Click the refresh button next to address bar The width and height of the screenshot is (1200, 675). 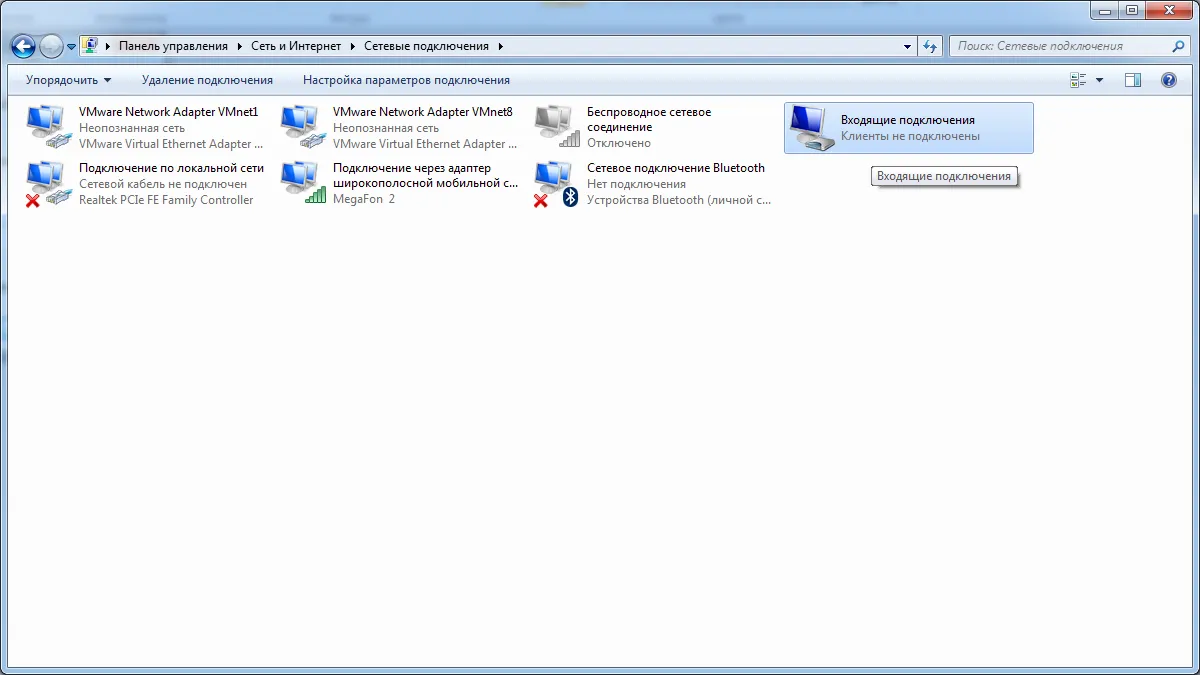(931, 46)
